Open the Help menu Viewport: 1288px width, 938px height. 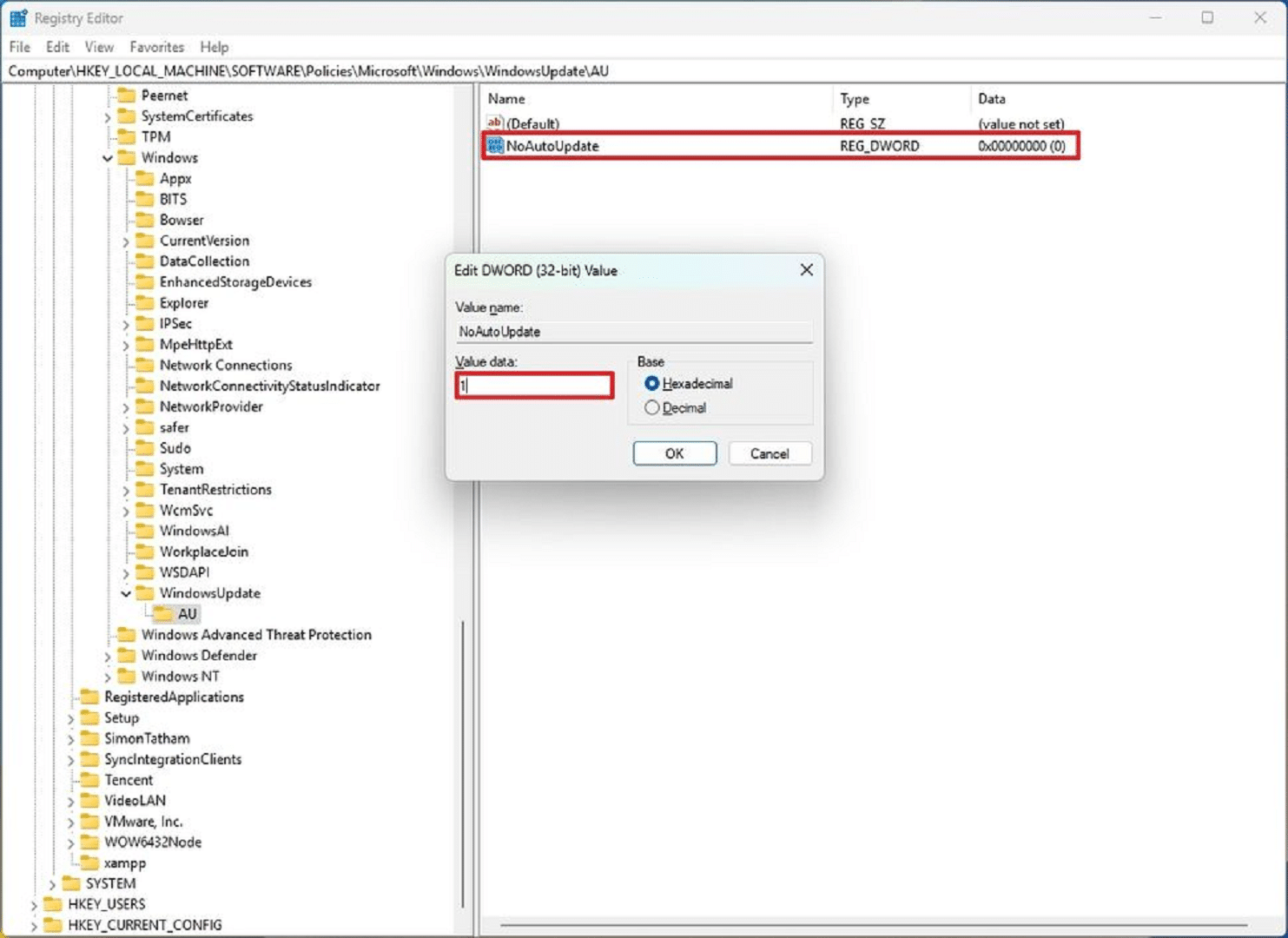pyautogui.click(x=215, y=47)
